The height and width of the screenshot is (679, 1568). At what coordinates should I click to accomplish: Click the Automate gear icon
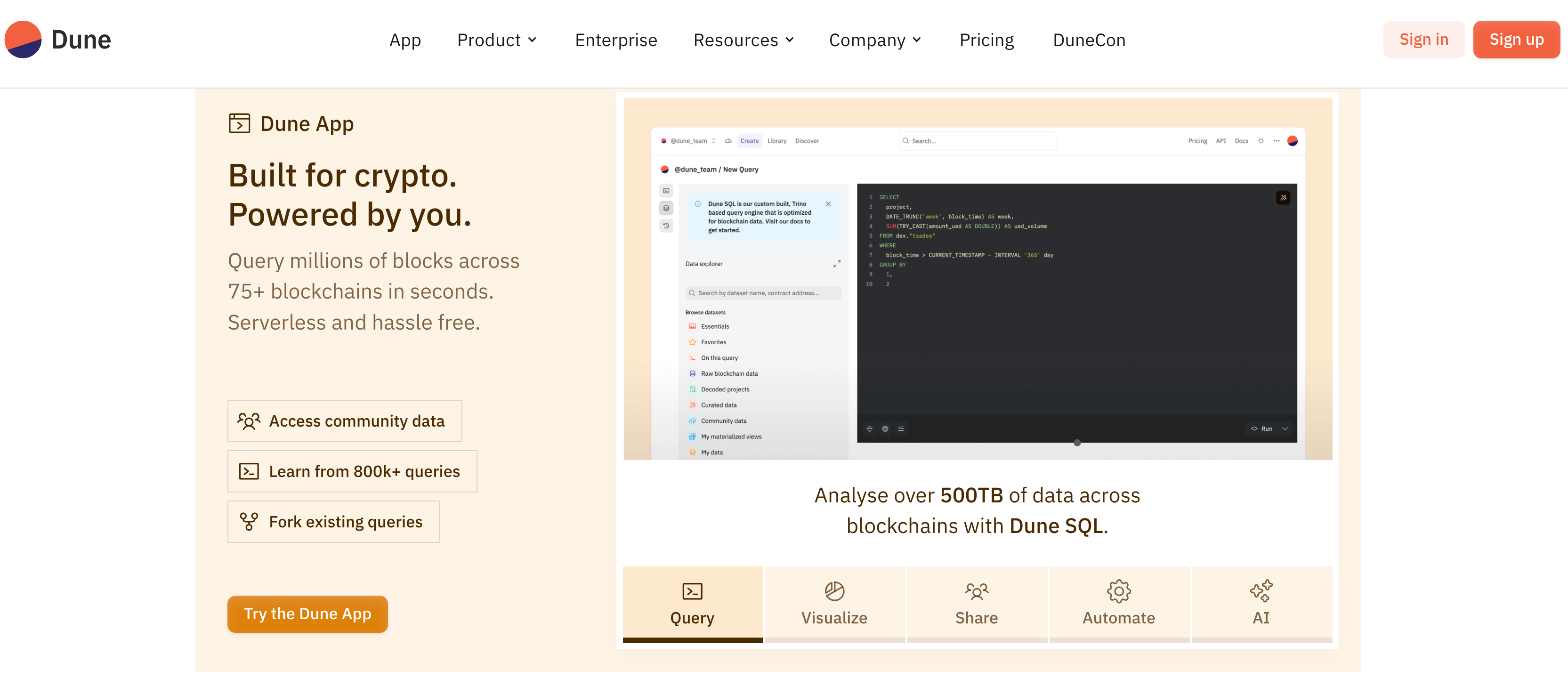click(x=1118, y=590)
